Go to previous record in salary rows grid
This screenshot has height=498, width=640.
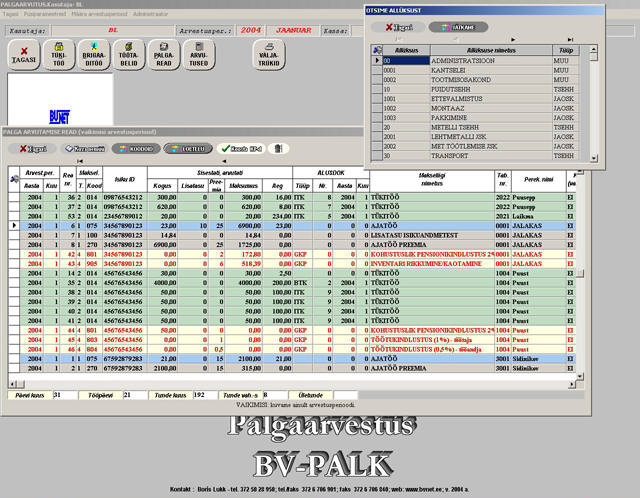coord(224,161)
